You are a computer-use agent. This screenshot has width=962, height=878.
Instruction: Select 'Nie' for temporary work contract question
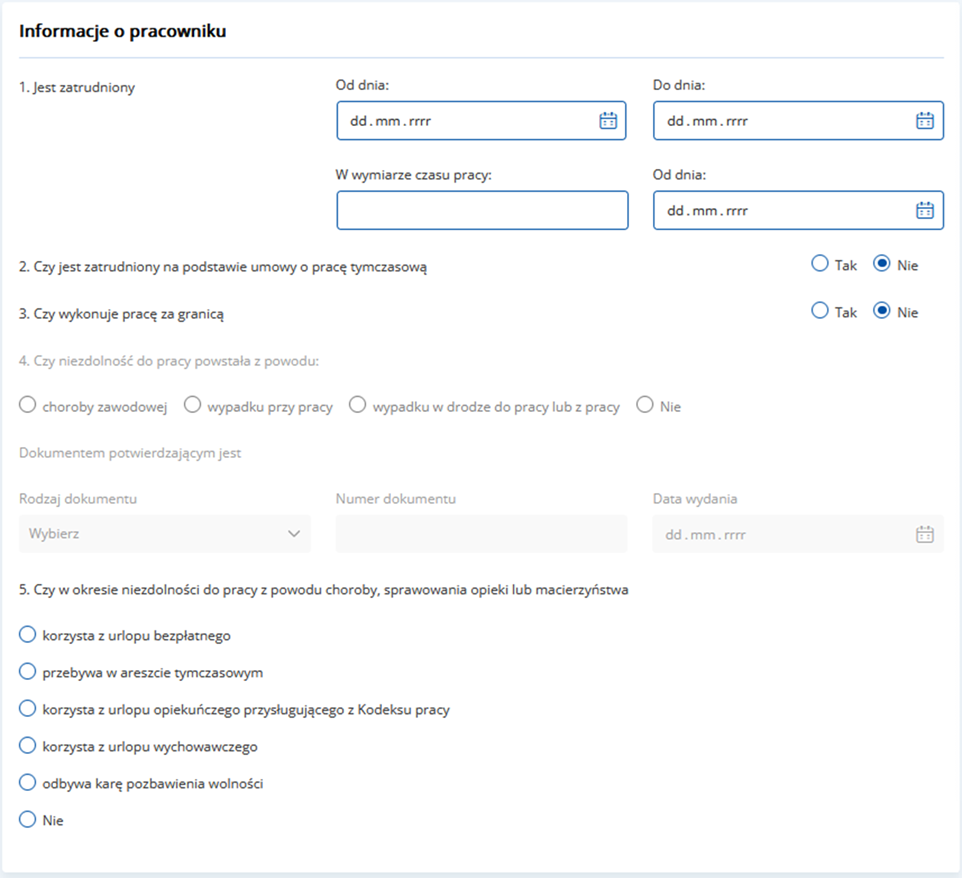[x=882, y=264]
